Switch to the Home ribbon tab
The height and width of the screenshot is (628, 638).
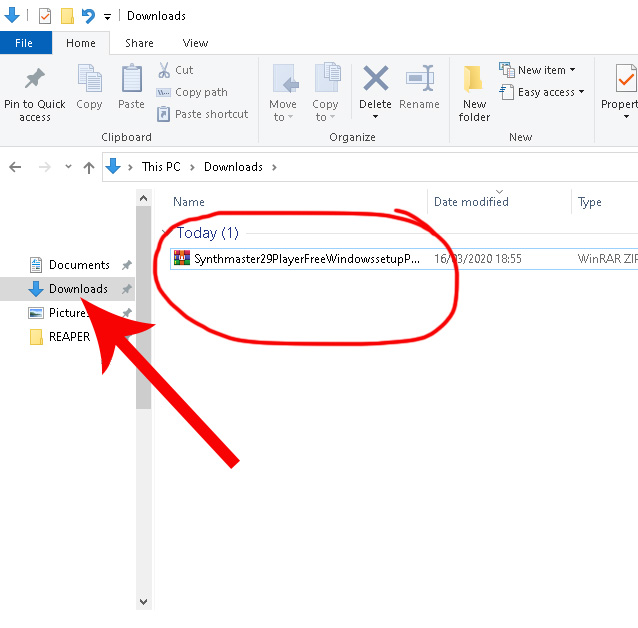pyautogui.click(x=81, y=43)
